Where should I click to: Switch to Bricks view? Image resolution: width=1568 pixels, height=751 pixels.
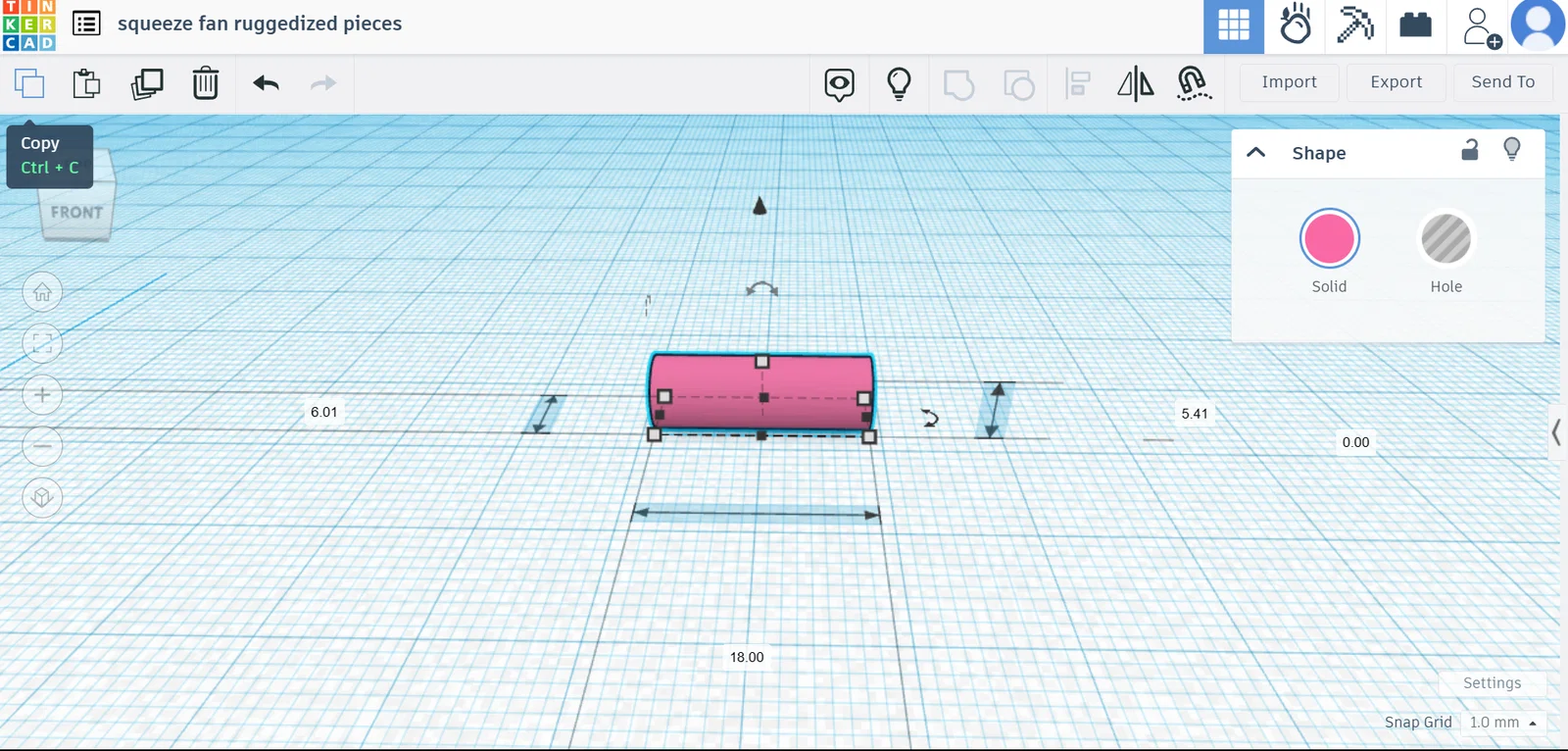tap(1416, 26)
